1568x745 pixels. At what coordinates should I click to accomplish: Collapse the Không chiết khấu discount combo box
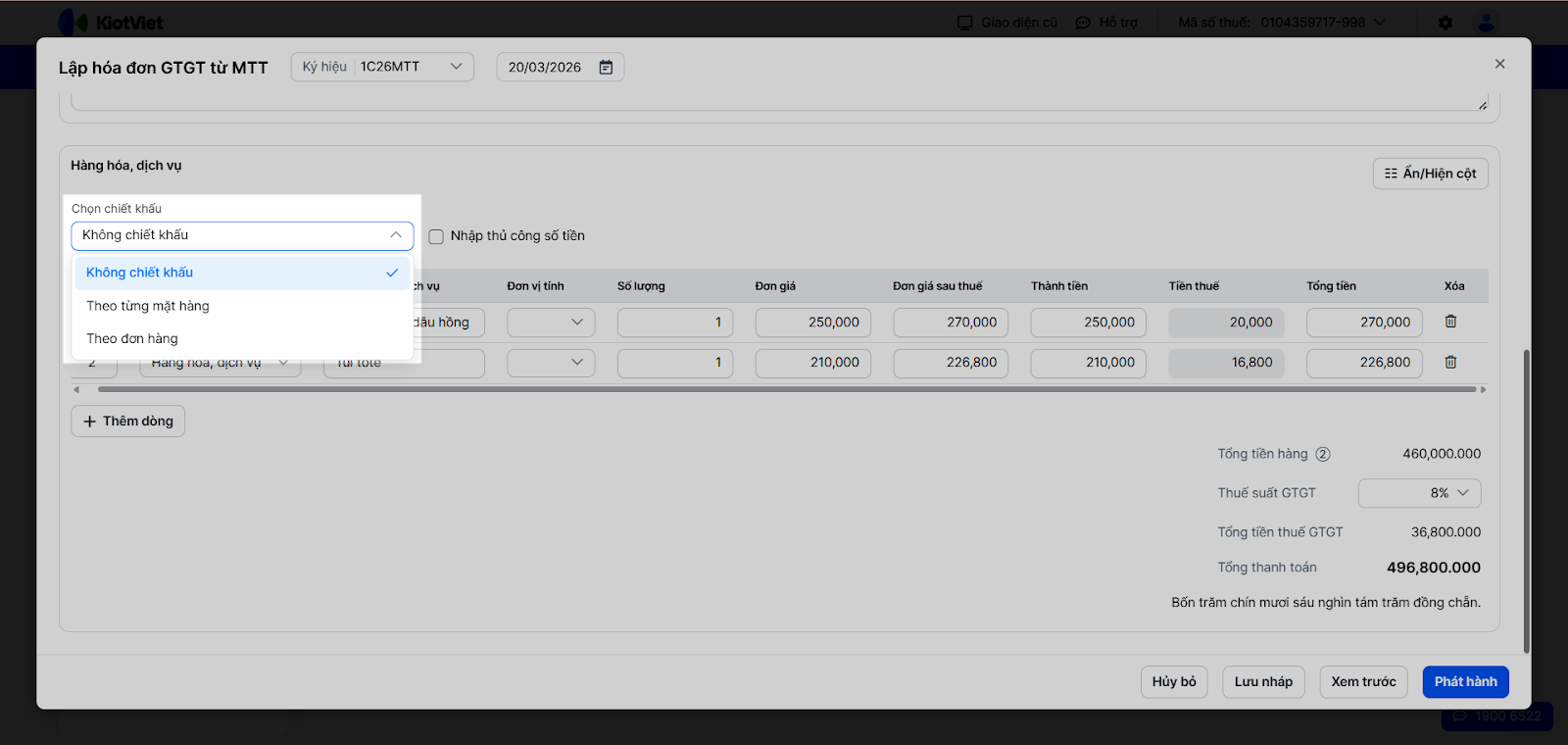[x=395, y=235]
